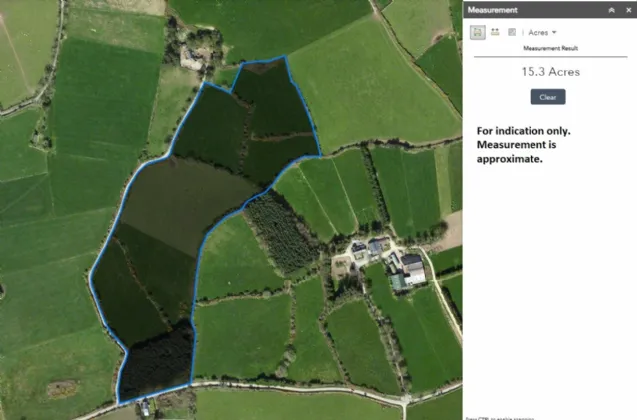Close the Measurement panel

[x=627, y=9]
